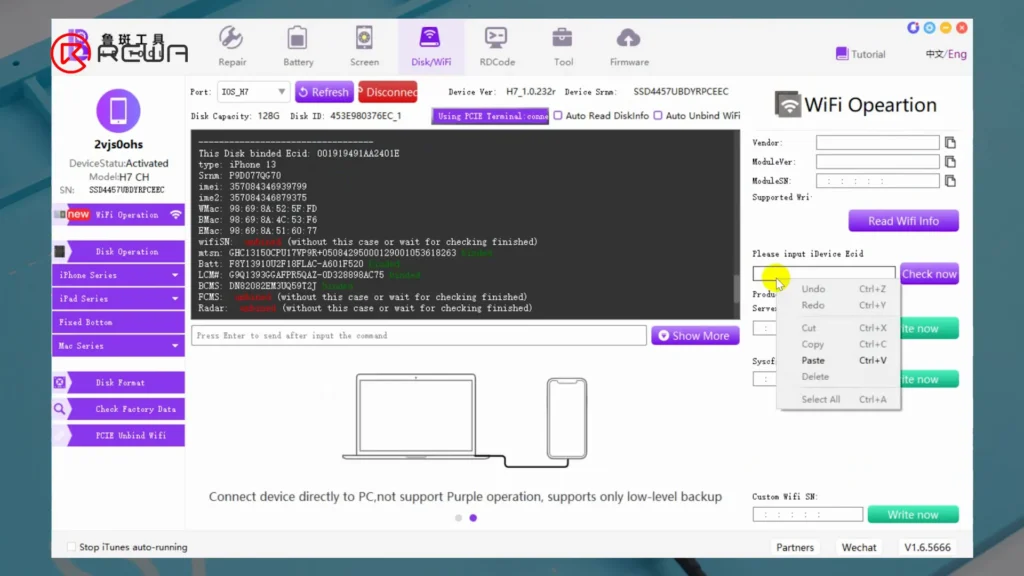Click the version V1.6.5666 label
The width and height of the screenshot is (1024, 576).
pos(927,547)
